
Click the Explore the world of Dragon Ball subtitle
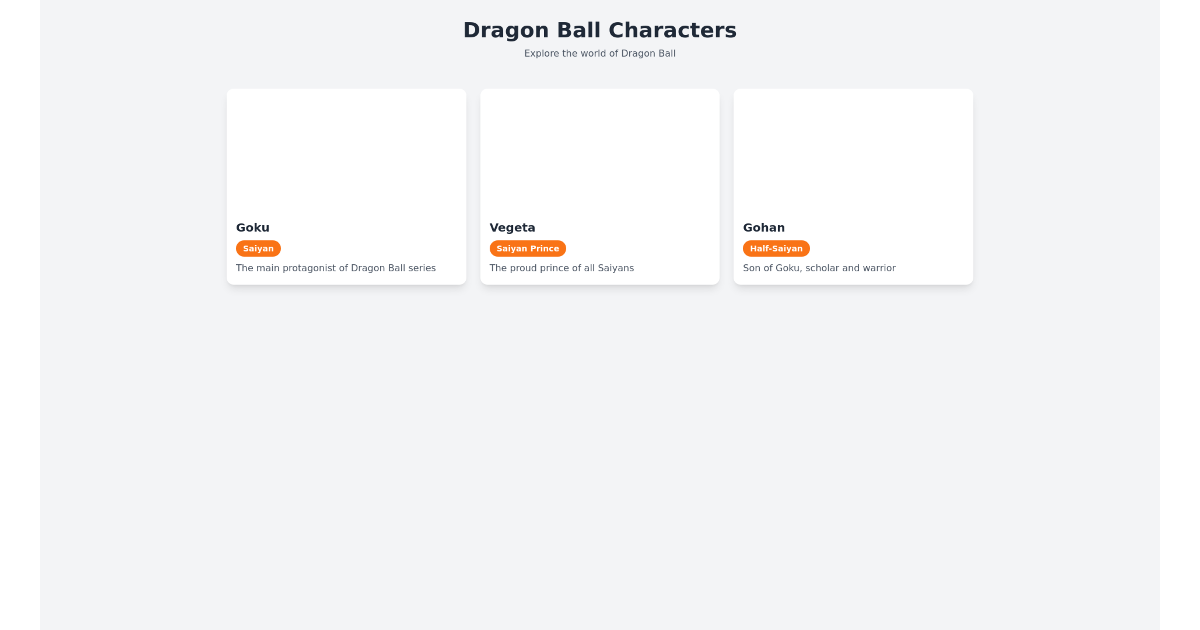599,53
